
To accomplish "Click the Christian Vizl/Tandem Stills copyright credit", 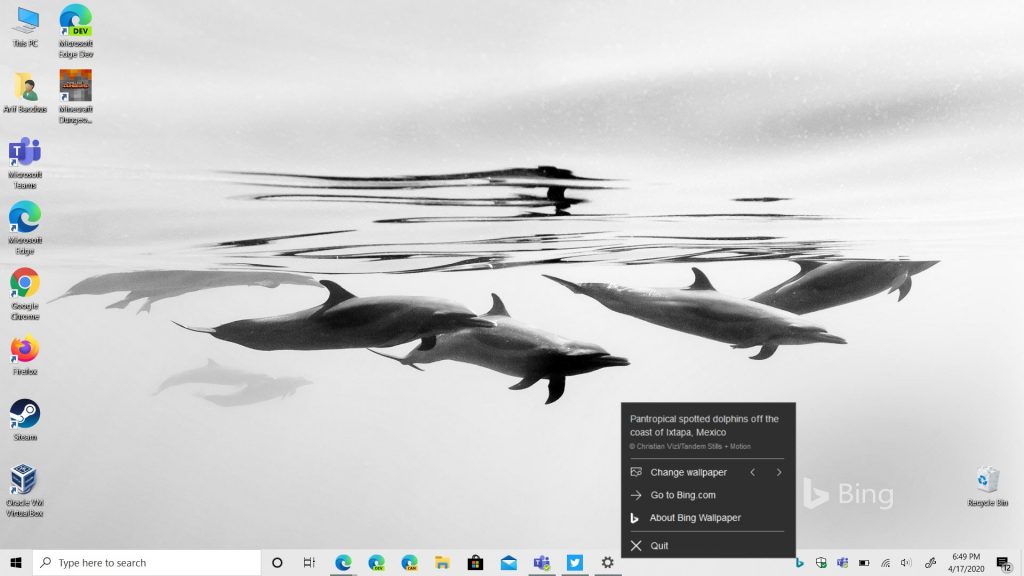I will click(x=690, y=447).
